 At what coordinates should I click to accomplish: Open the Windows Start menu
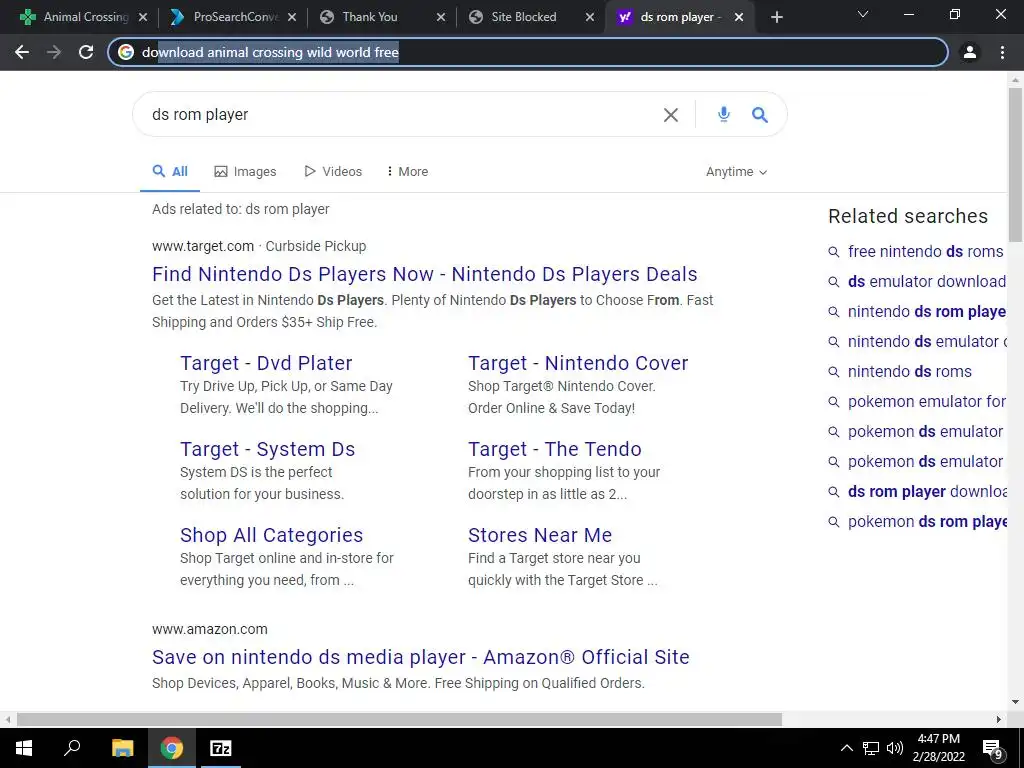[x=24, y=748]
